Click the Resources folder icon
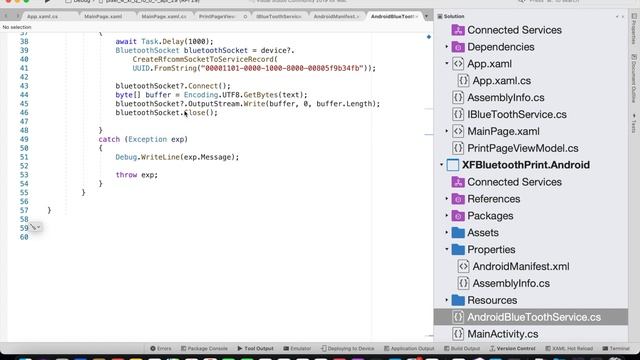The image size is (640, 360). point(458,300)
